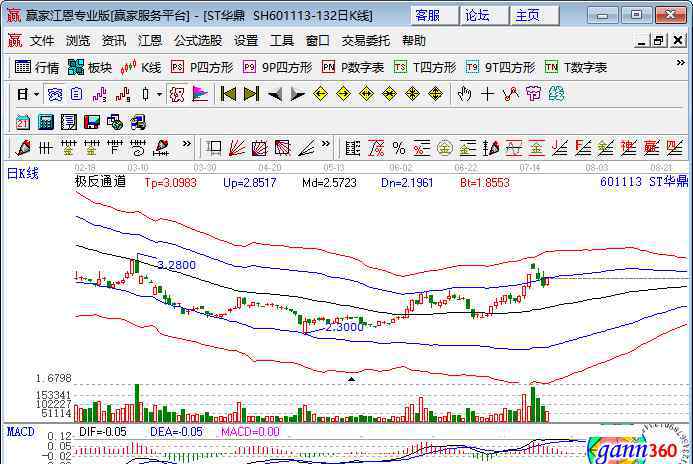Select the rectangle box drawing tool
This screenshot has width=693, height=464.
coord(214,148)
